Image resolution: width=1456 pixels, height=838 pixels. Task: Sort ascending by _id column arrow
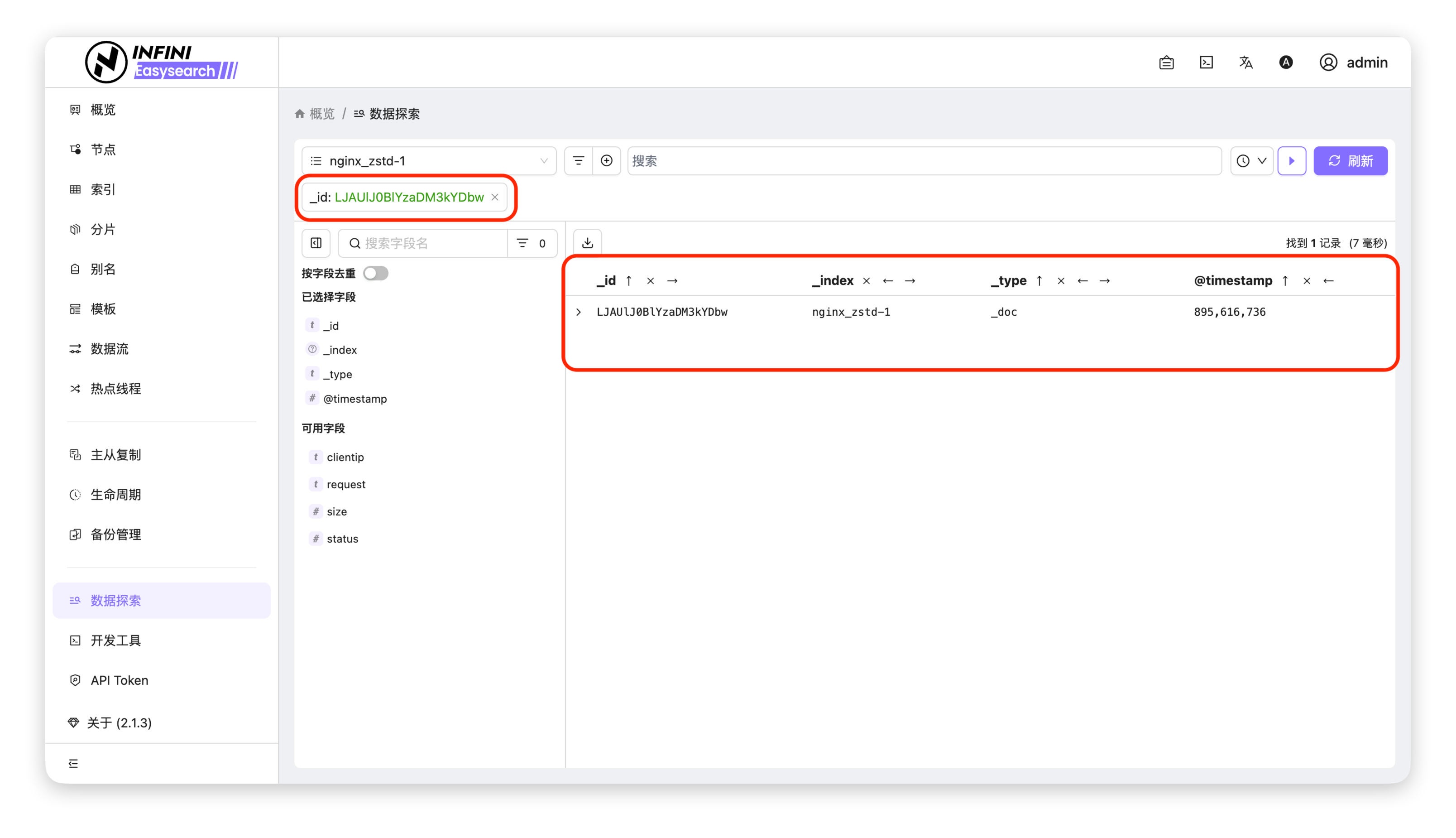pos(629,281)
